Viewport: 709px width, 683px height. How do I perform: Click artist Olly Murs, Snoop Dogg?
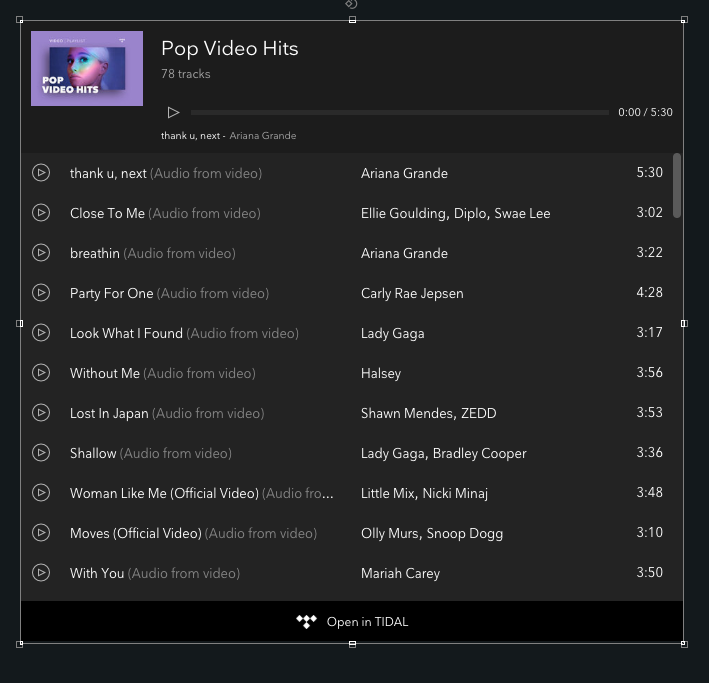[x=432, y=533]
